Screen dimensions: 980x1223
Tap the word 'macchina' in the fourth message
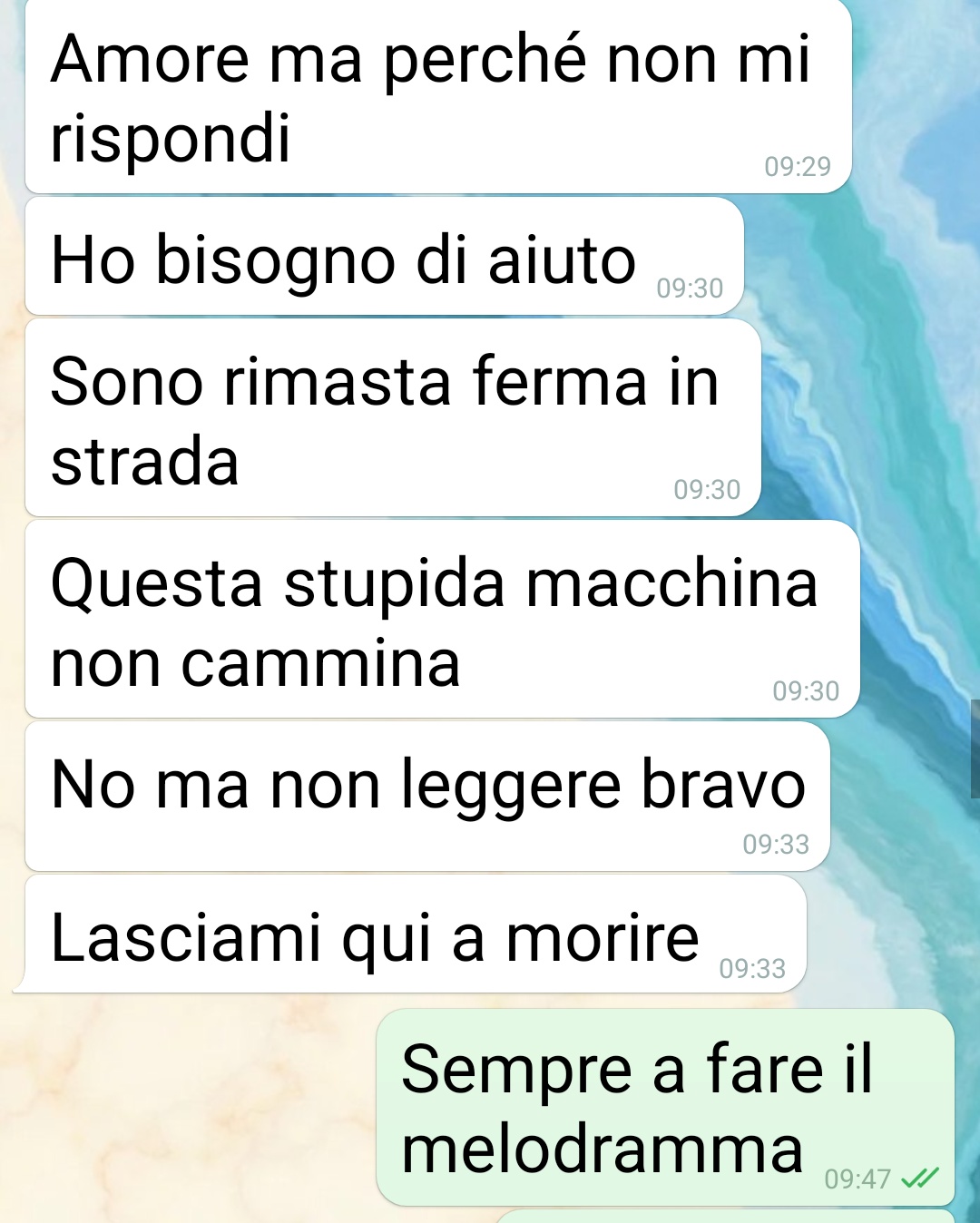click(672, 583)
